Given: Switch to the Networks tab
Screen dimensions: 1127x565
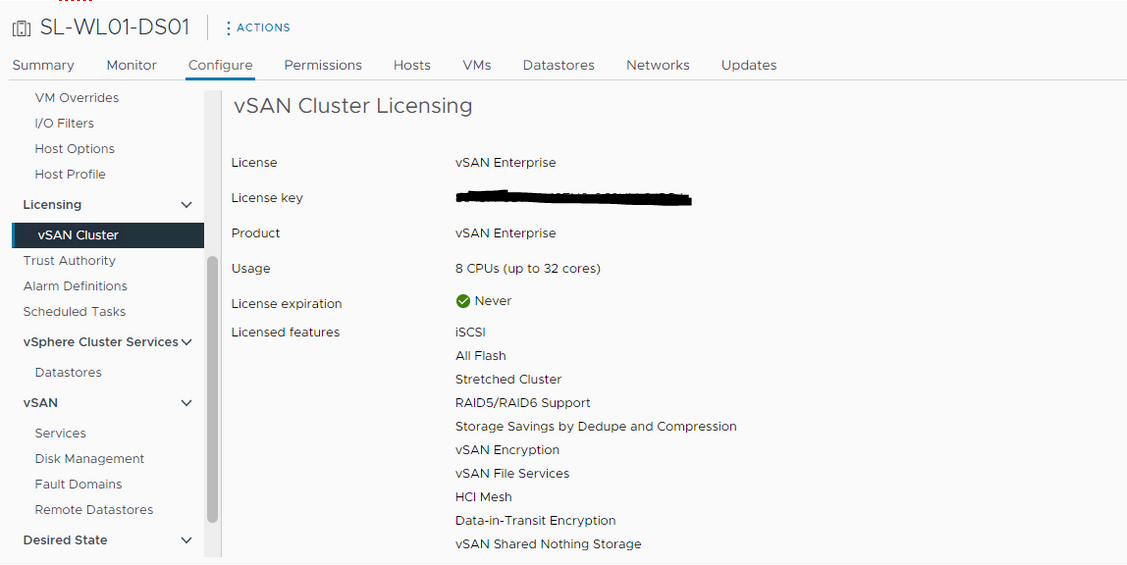Looking at the screenshot, I should (x=658, y=65).
